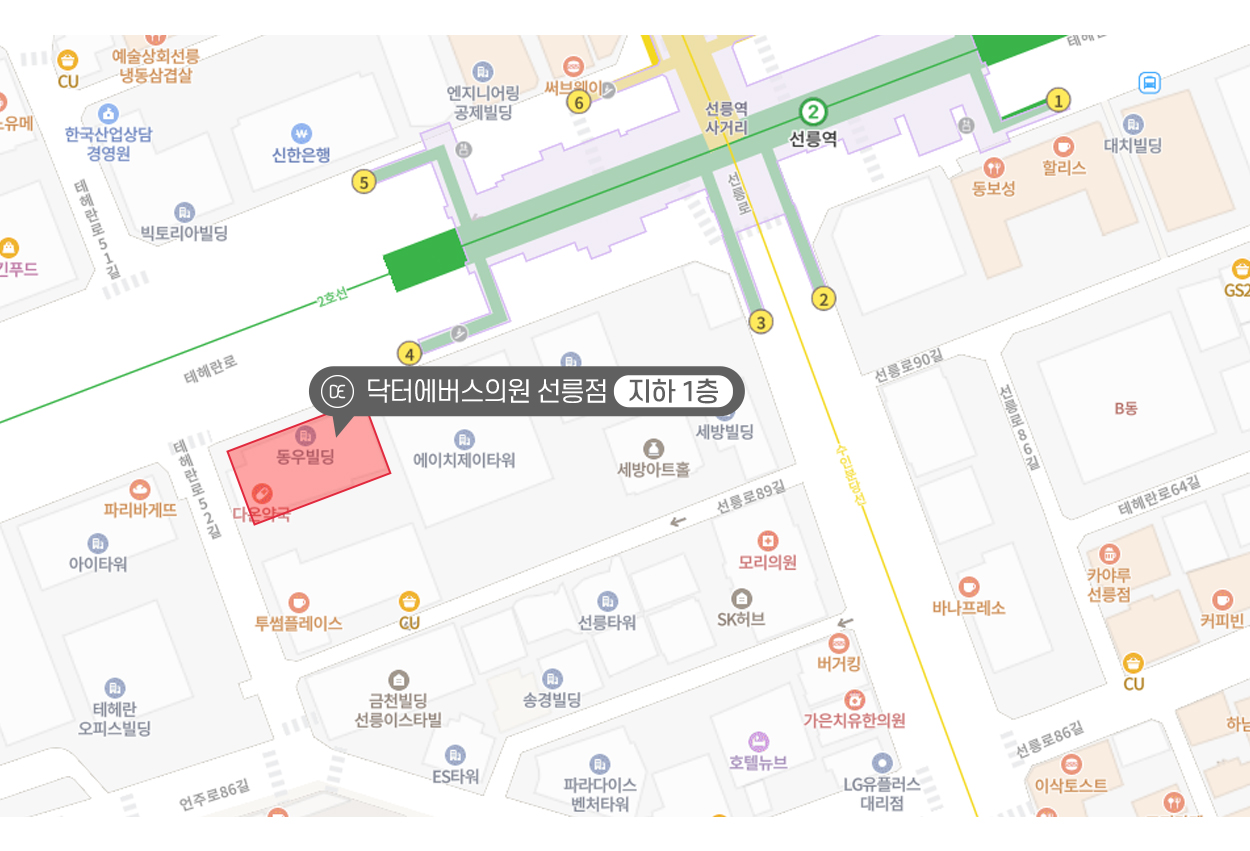Viewport: 1250px width, 851px height.
Task: Click the CU store icon near 투썸플레이스
Action: click(409, 602)
